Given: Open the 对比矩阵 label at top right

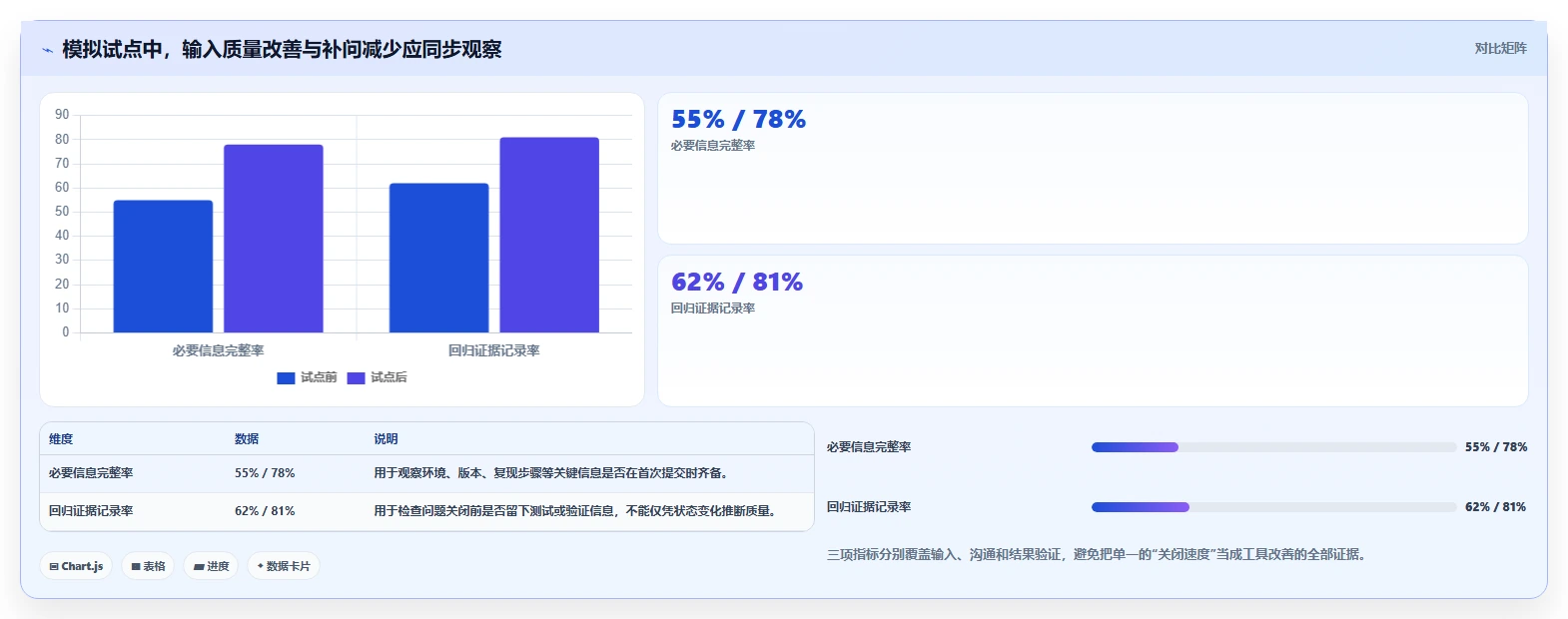Looking at the screenshot, I should click(x=1500, y=48).
